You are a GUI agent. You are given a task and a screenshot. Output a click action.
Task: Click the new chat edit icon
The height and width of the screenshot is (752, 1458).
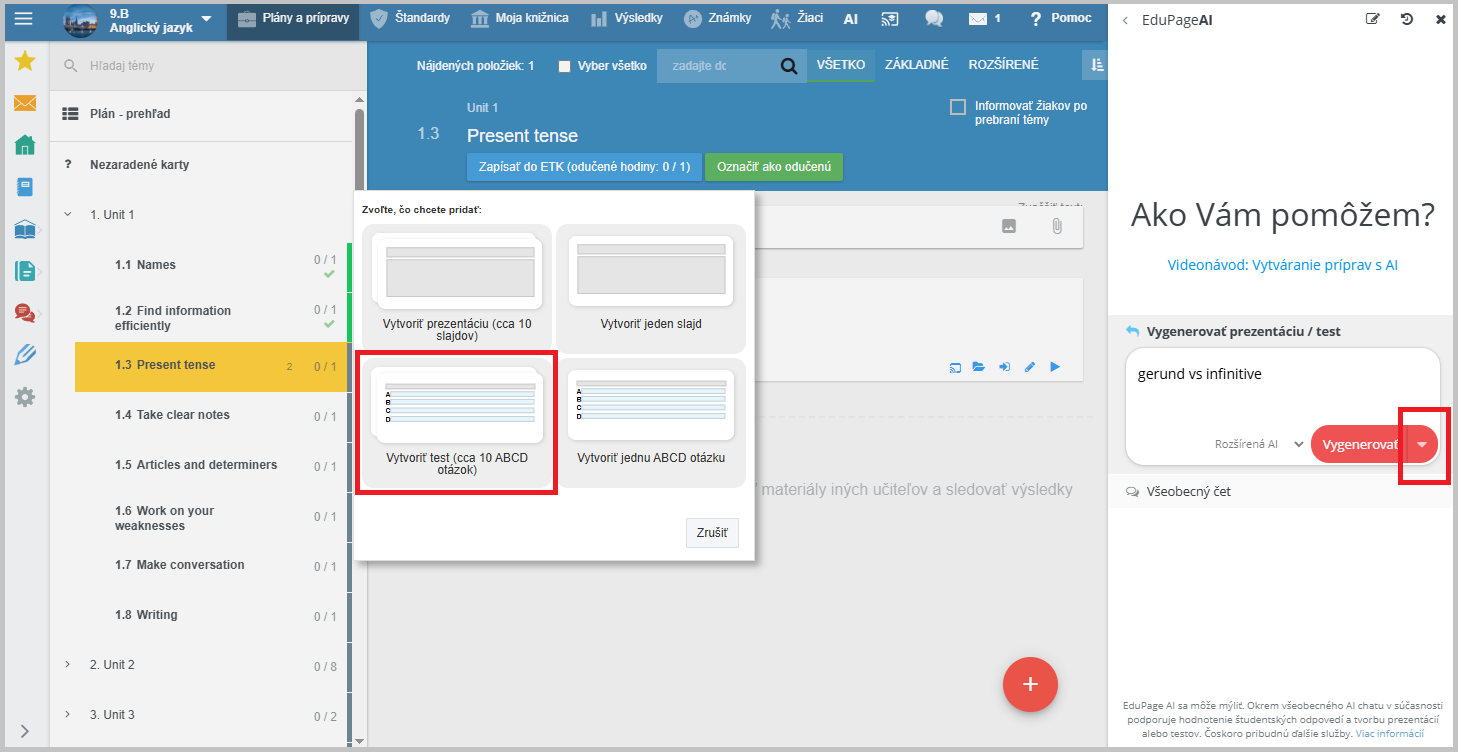pyautogui.click(x=1373, y=20)
